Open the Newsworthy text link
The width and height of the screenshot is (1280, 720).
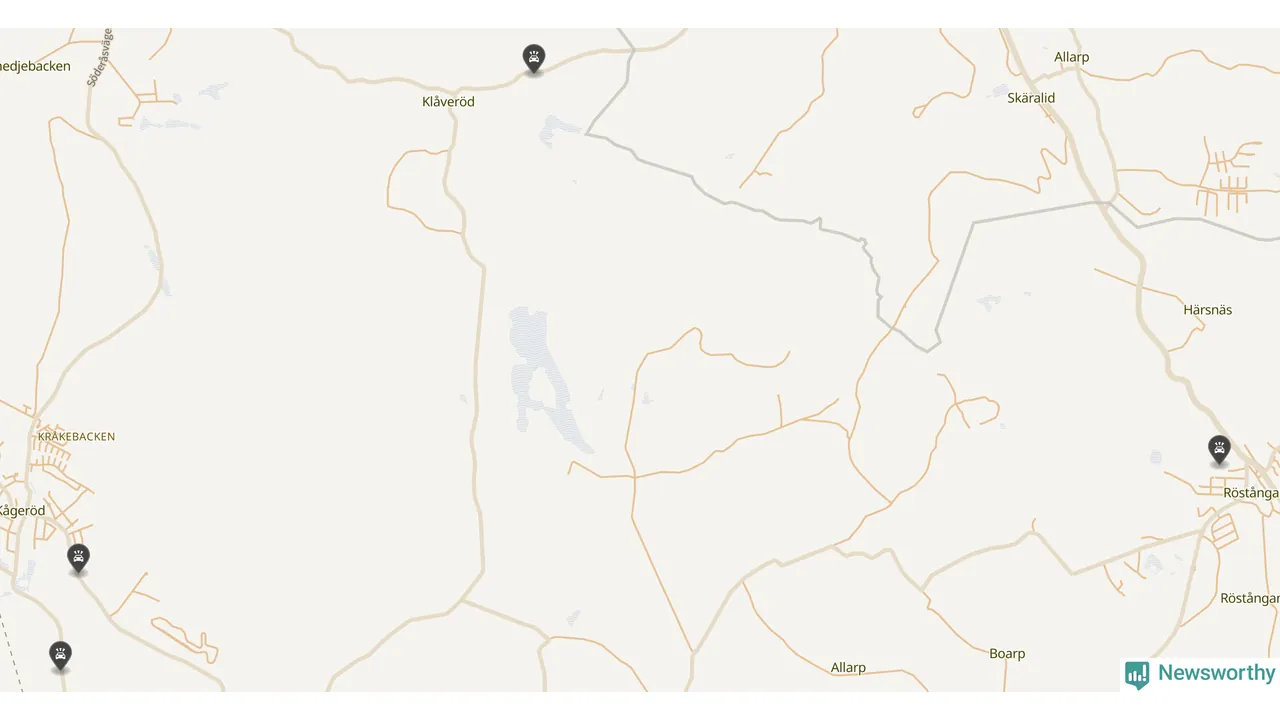(x=1216, y=673)
